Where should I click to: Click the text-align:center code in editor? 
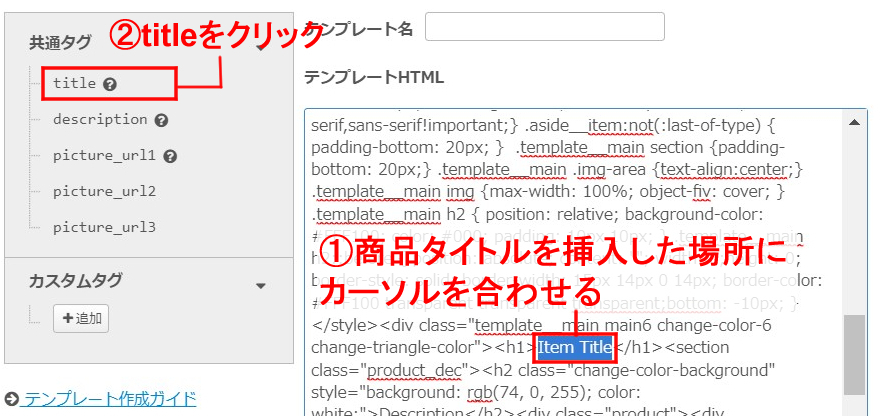726,170
